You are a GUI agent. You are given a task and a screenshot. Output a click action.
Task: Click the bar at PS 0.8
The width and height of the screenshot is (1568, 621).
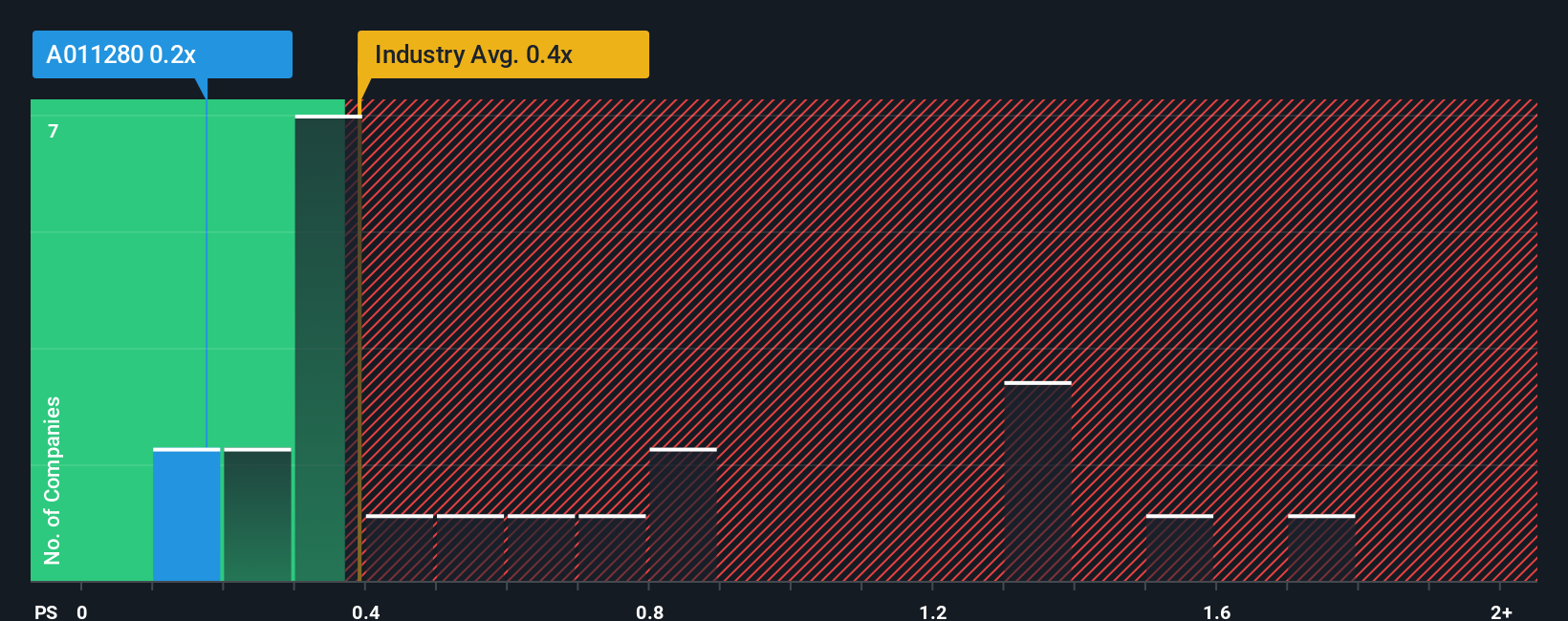coord(683,515)
